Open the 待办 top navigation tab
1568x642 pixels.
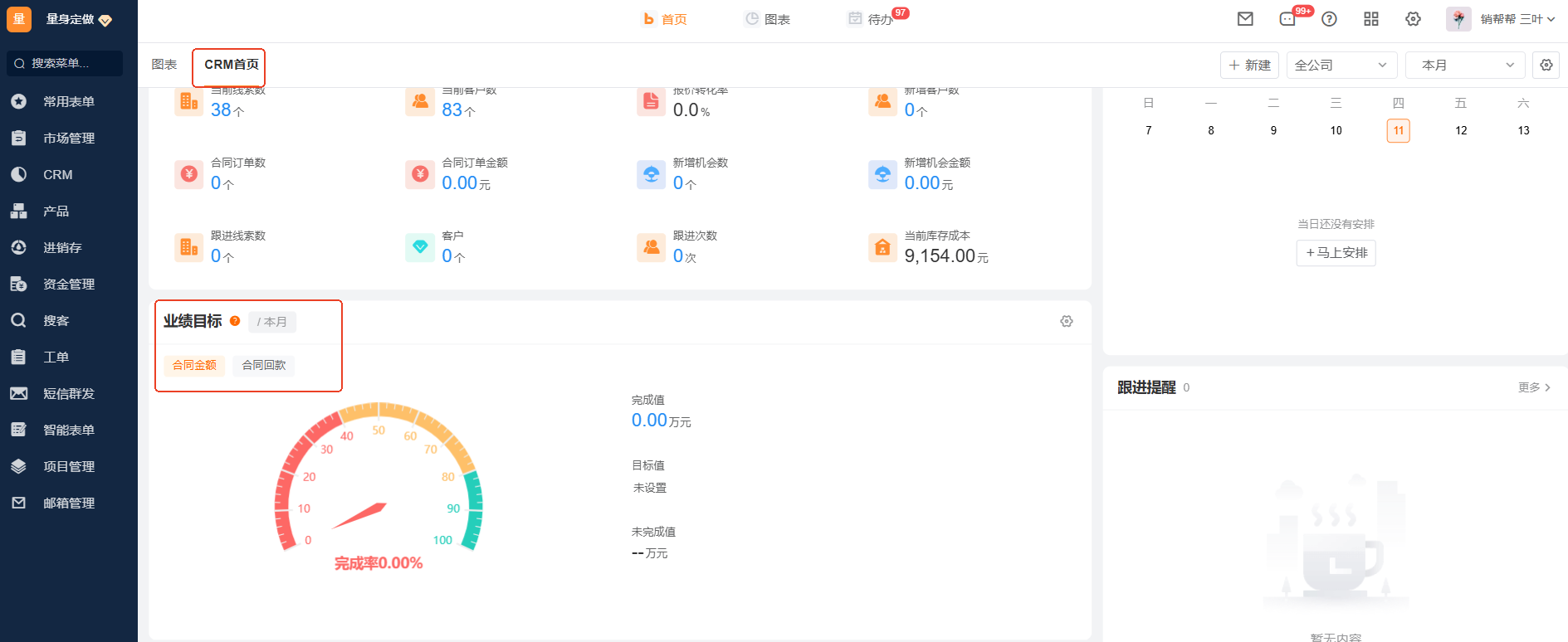pos(872,19)
